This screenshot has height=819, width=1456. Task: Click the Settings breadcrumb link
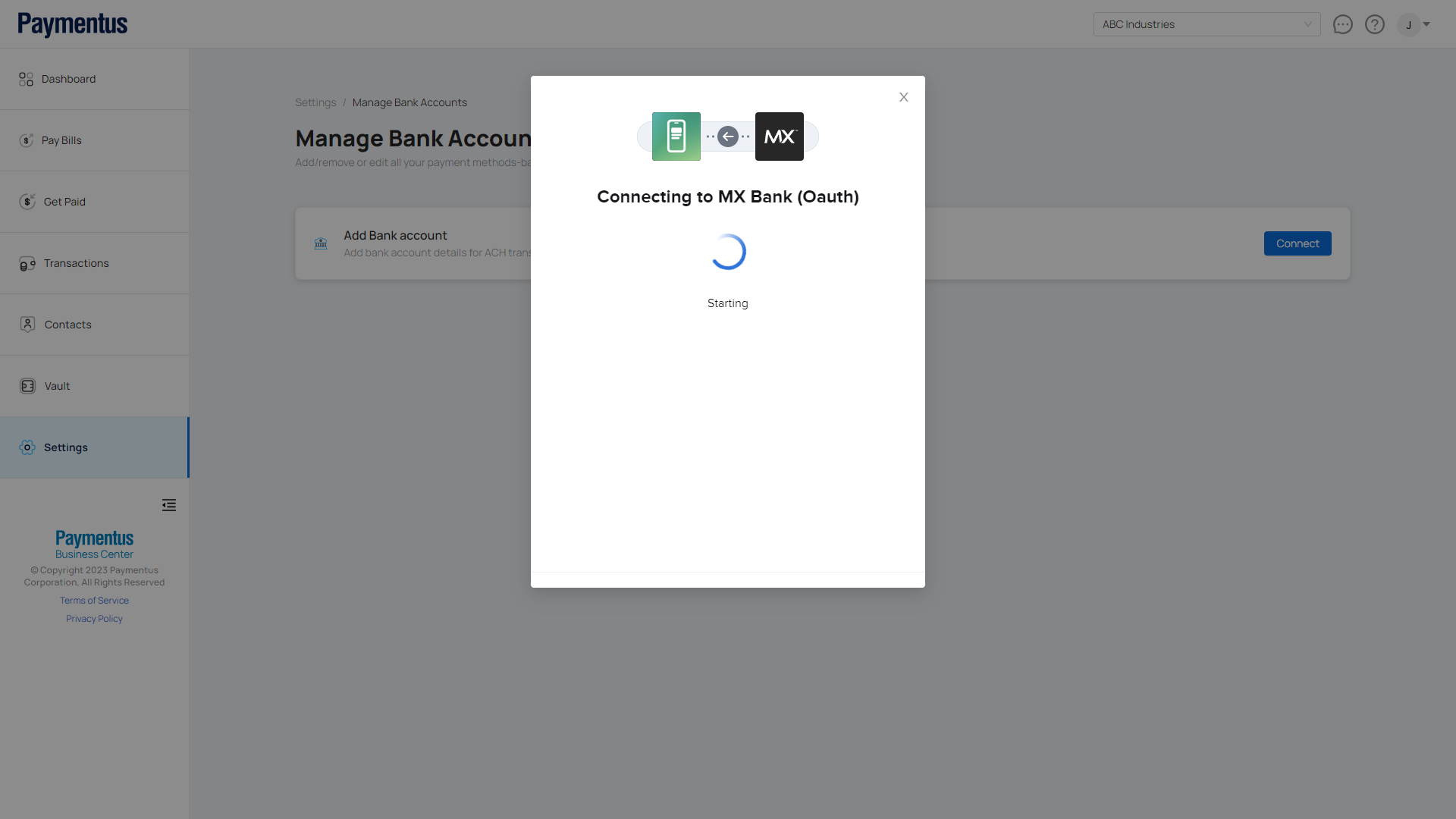(315, 102)
